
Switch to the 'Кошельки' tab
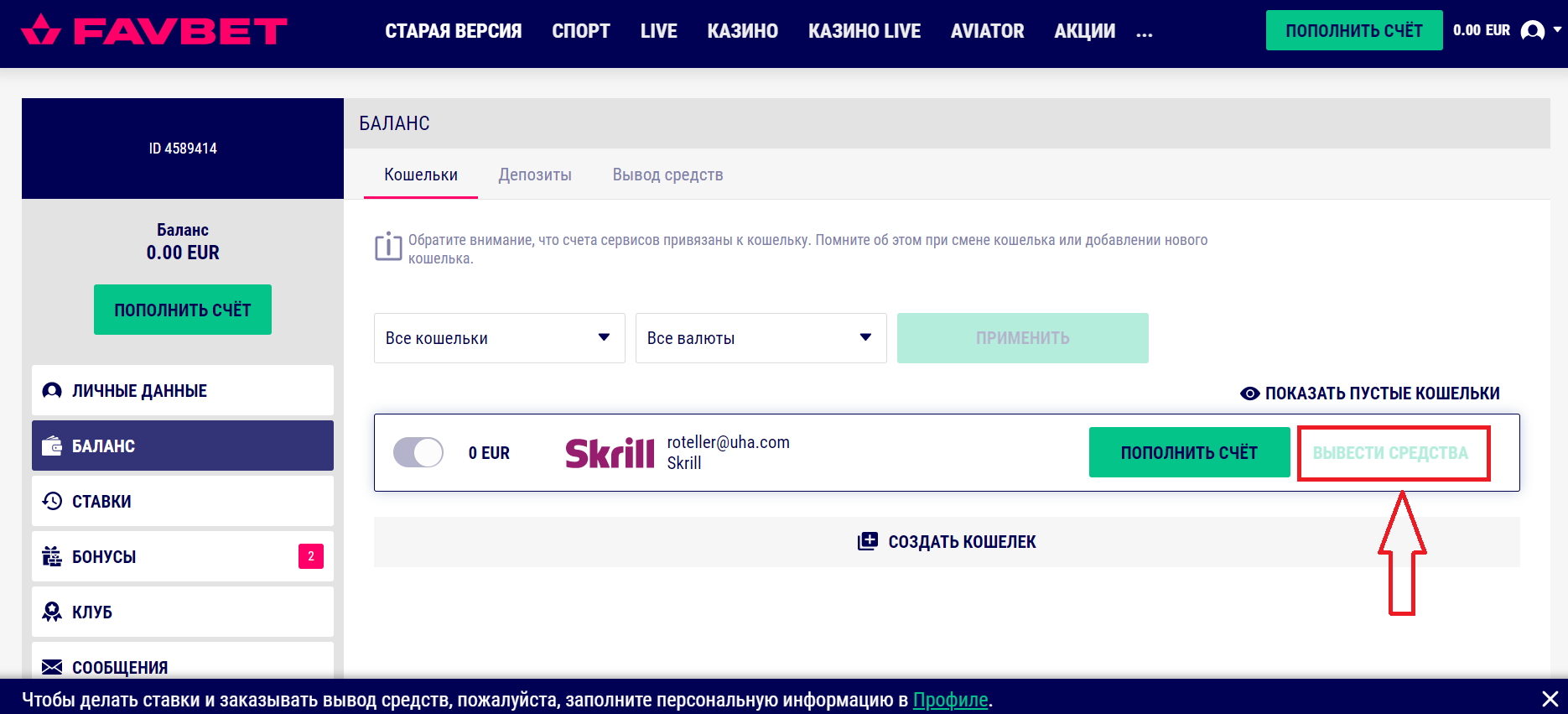[421, 175]
